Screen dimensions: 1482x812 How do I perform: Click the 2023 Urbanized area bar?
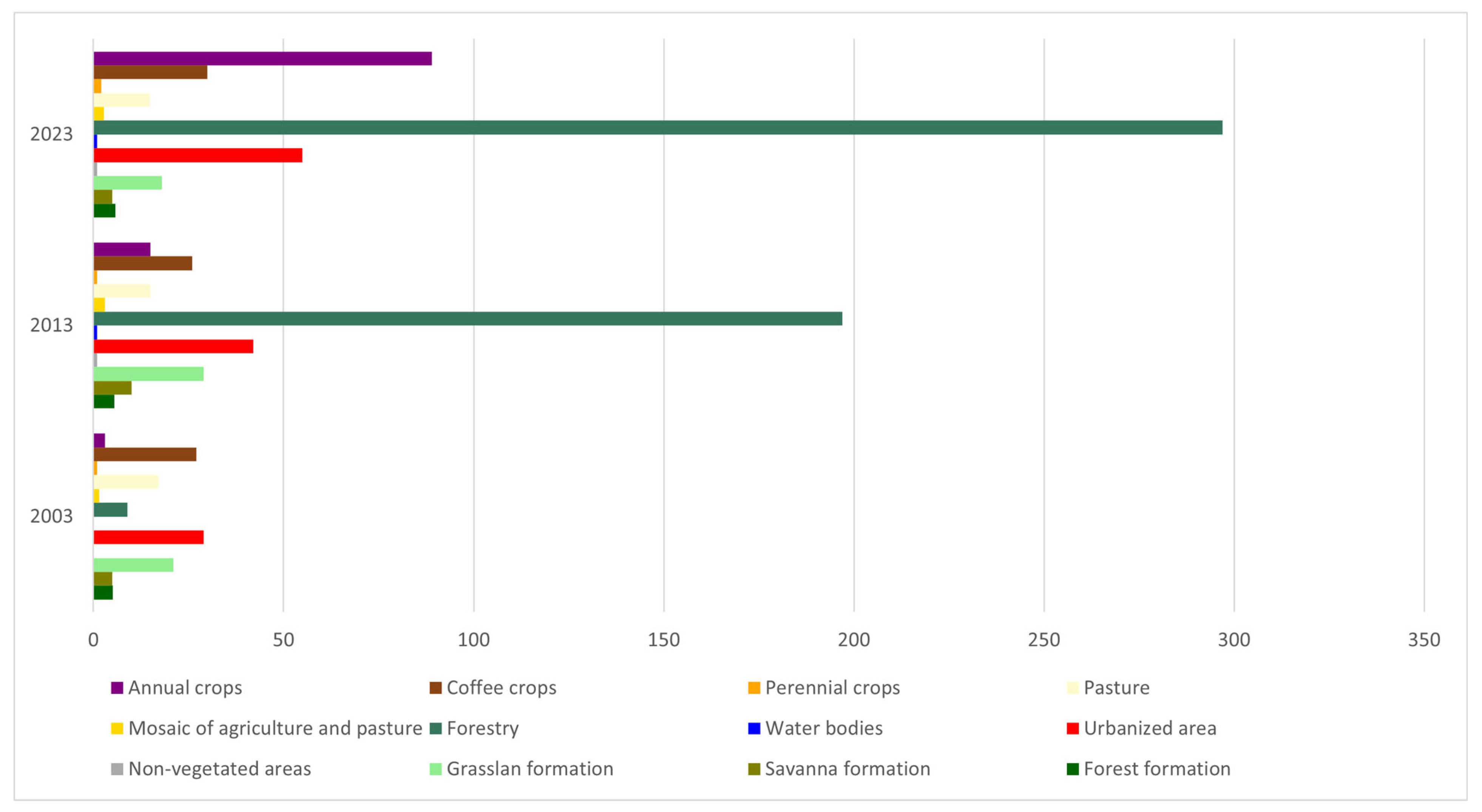point(198,155)
